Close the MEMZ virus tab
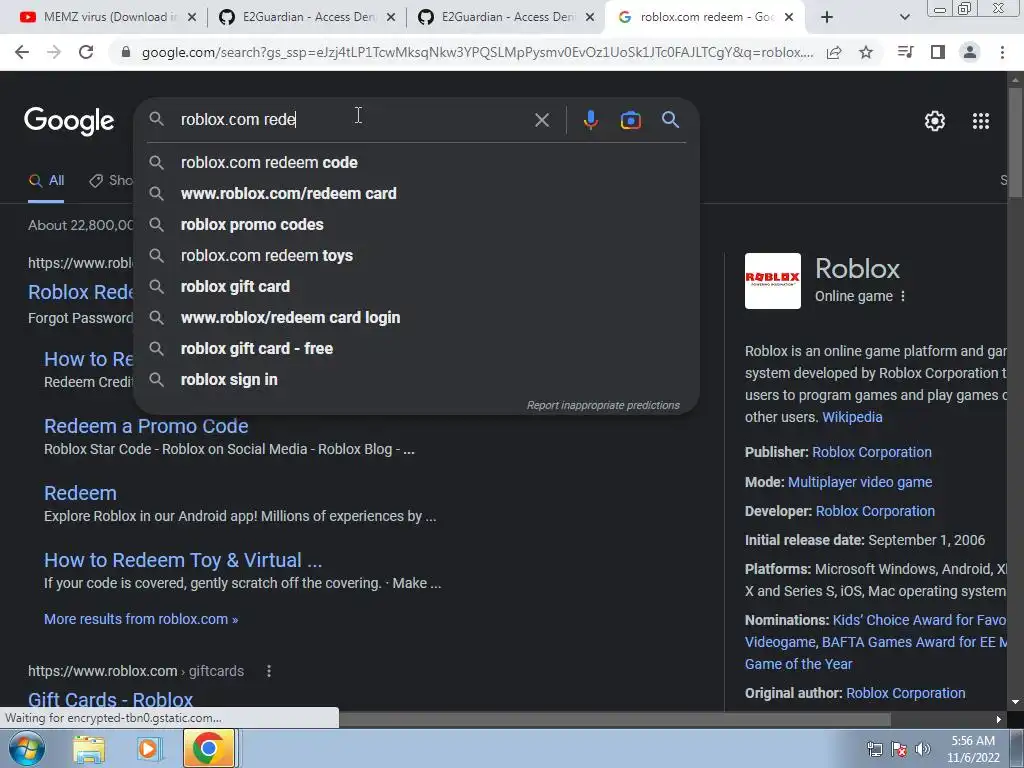 (191, 18)
